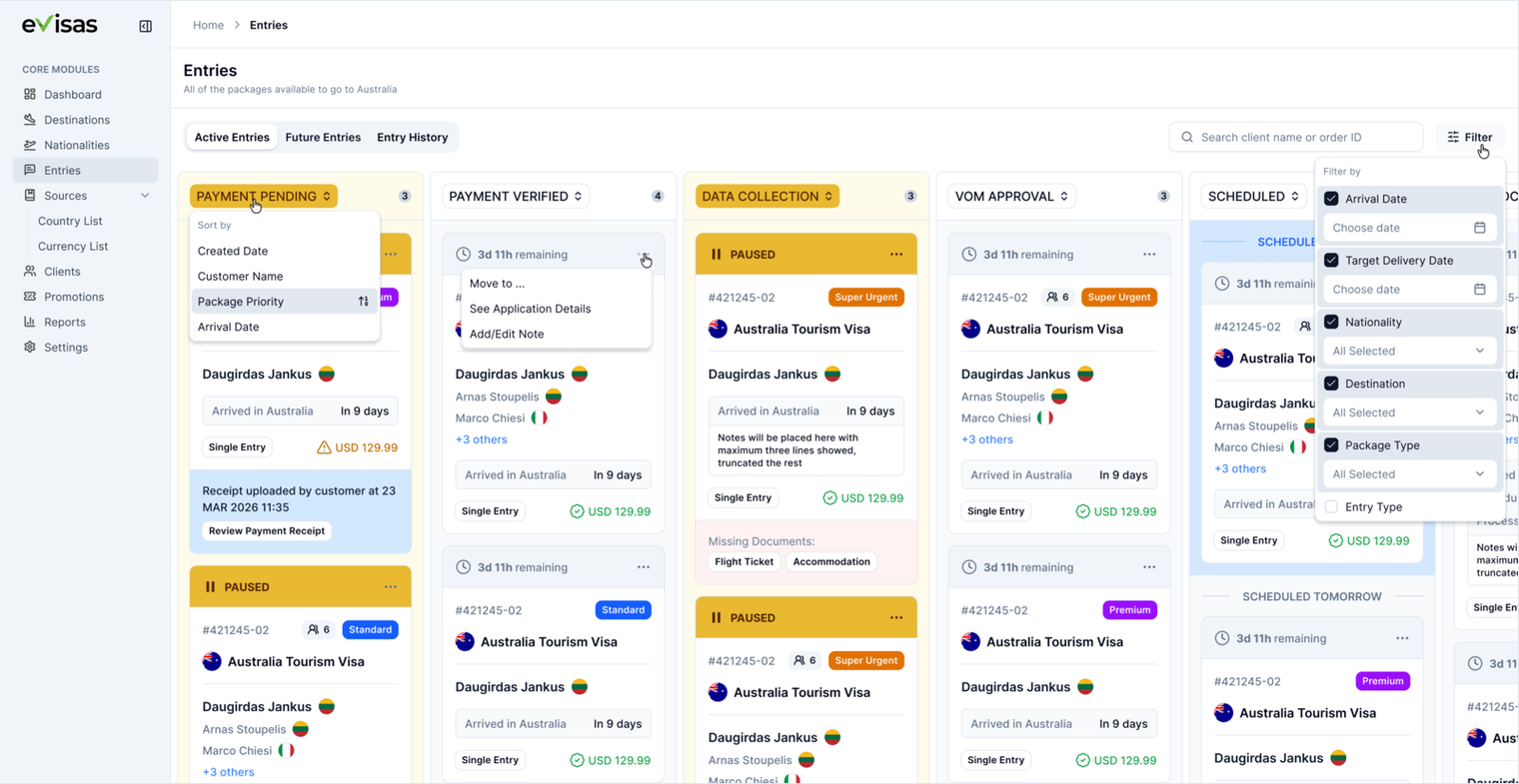Open DATA COLLECTION column sort dropdown
Image resolution: width=1519 pixels, height=784 pixels.
[767, 197]
